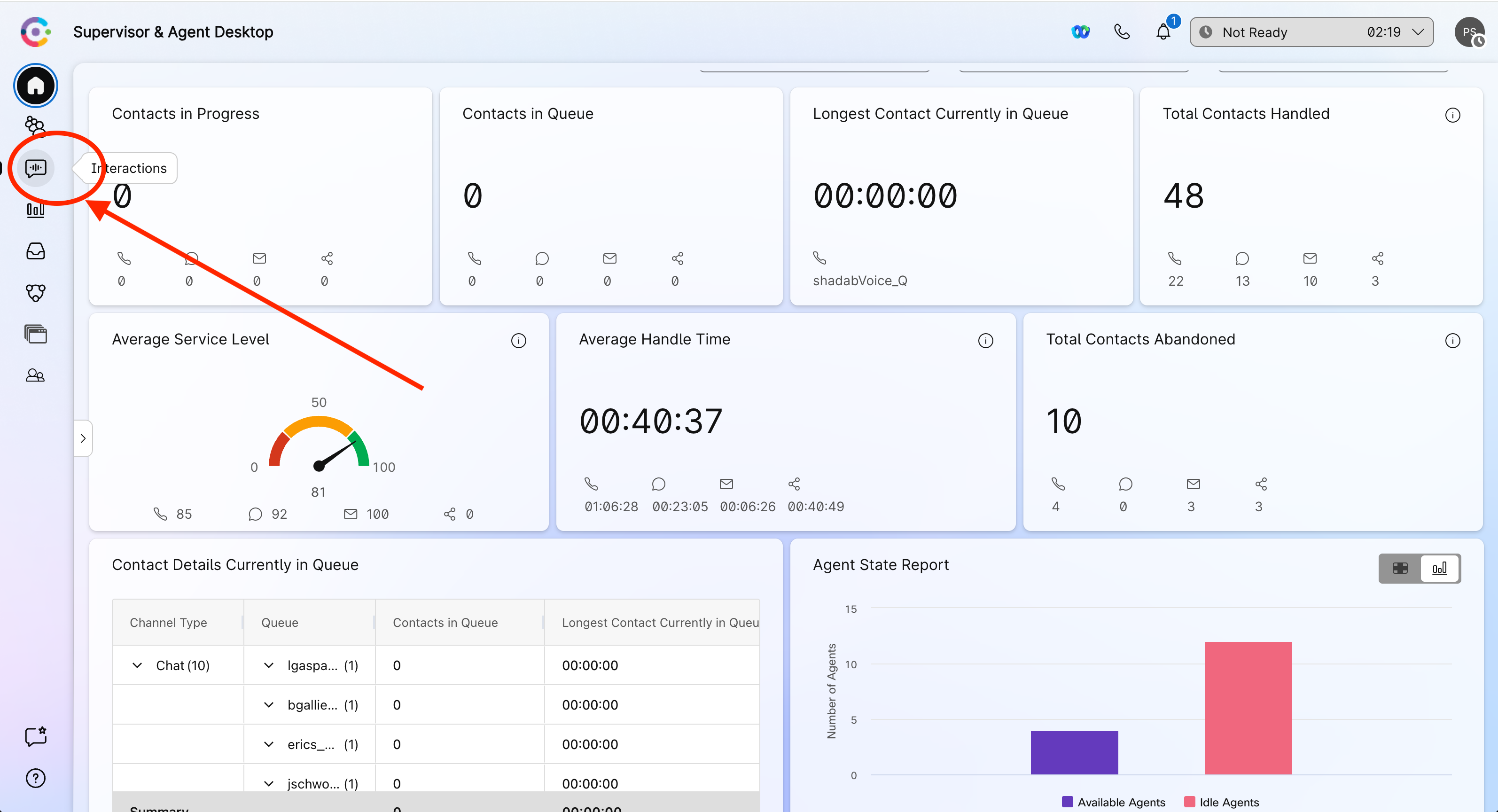
Task: Open the Home dashboard icon
Action: tap(35, 86)
